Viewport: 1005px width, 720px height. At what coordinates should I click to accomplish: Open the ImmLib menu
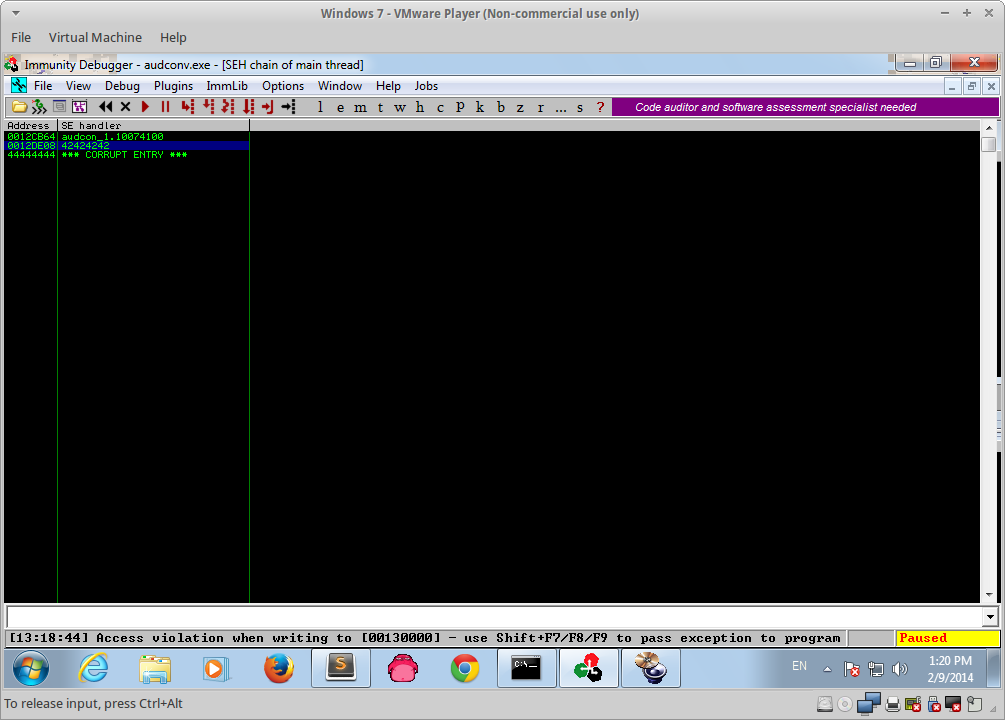click(x=227, y=86)
